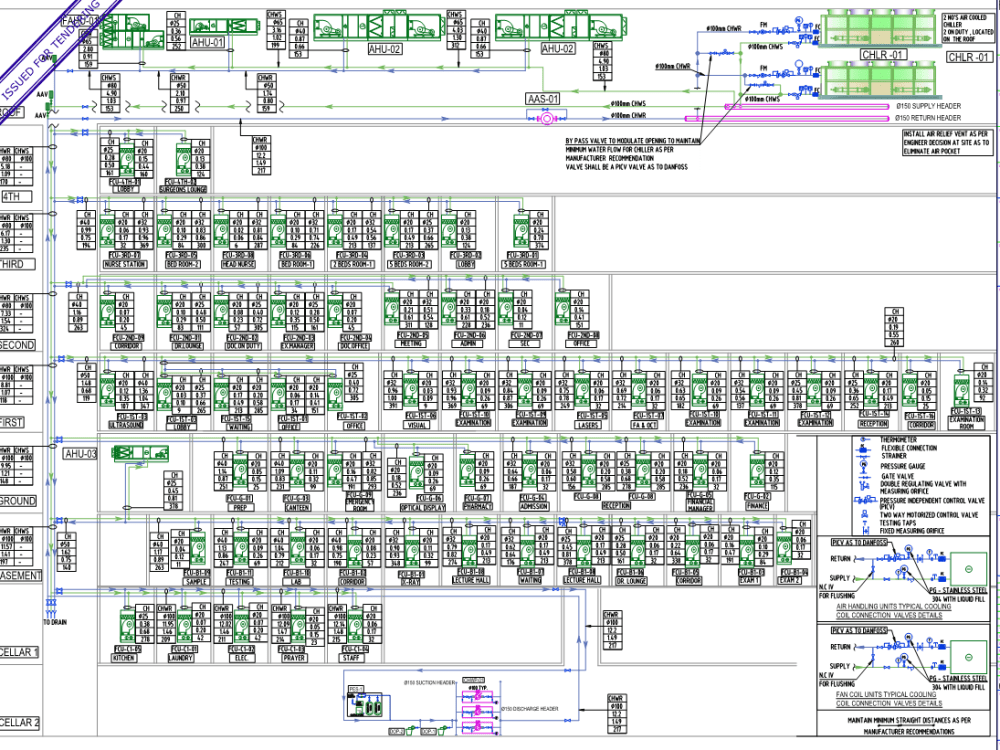This screenshot has width=1000, height=750.
Task: Select the pressure gauge symbol in the legend
Action: tap(865, 466)
